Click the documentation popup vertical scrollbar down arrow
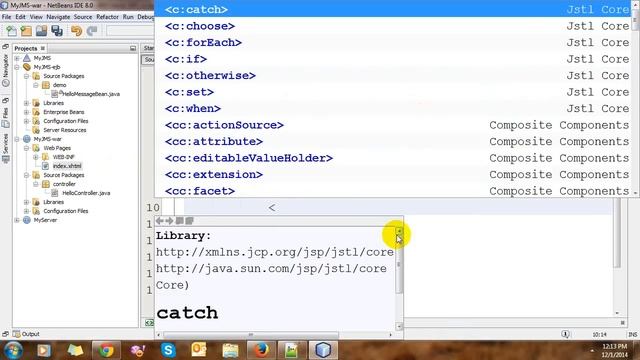The height and width of the screenshot is (360, 640). (x=399, y=327)
